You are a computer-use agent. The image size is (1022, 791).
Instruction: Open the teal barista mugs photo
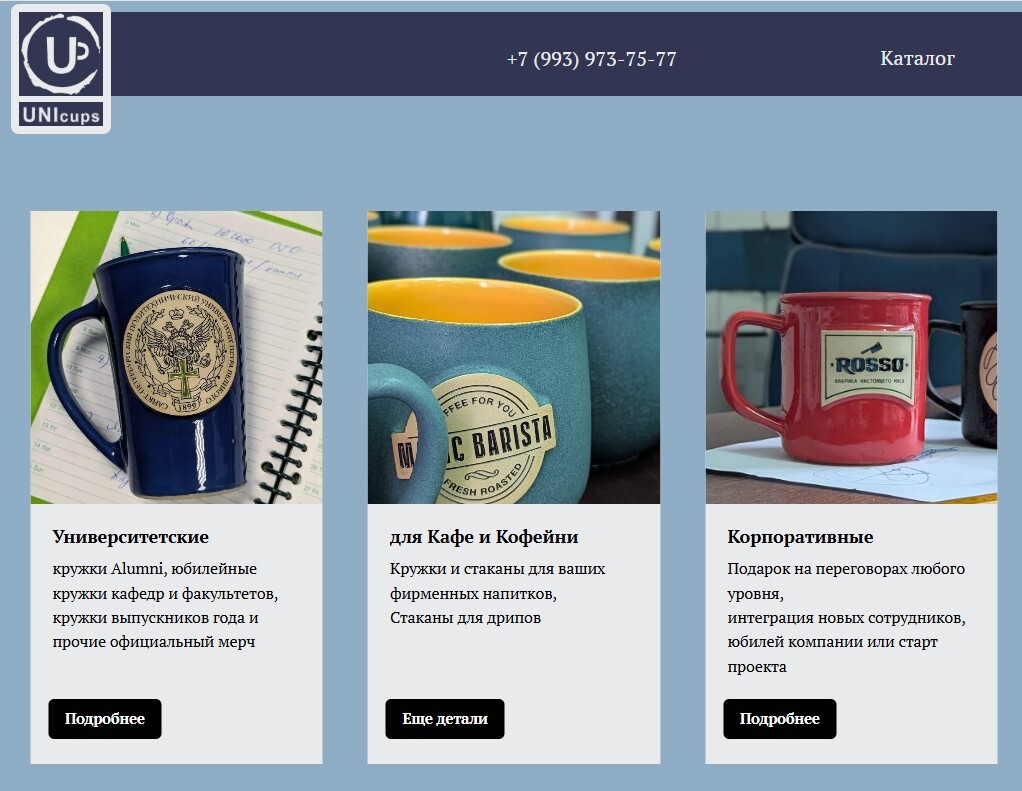click(x=514, y=357)
